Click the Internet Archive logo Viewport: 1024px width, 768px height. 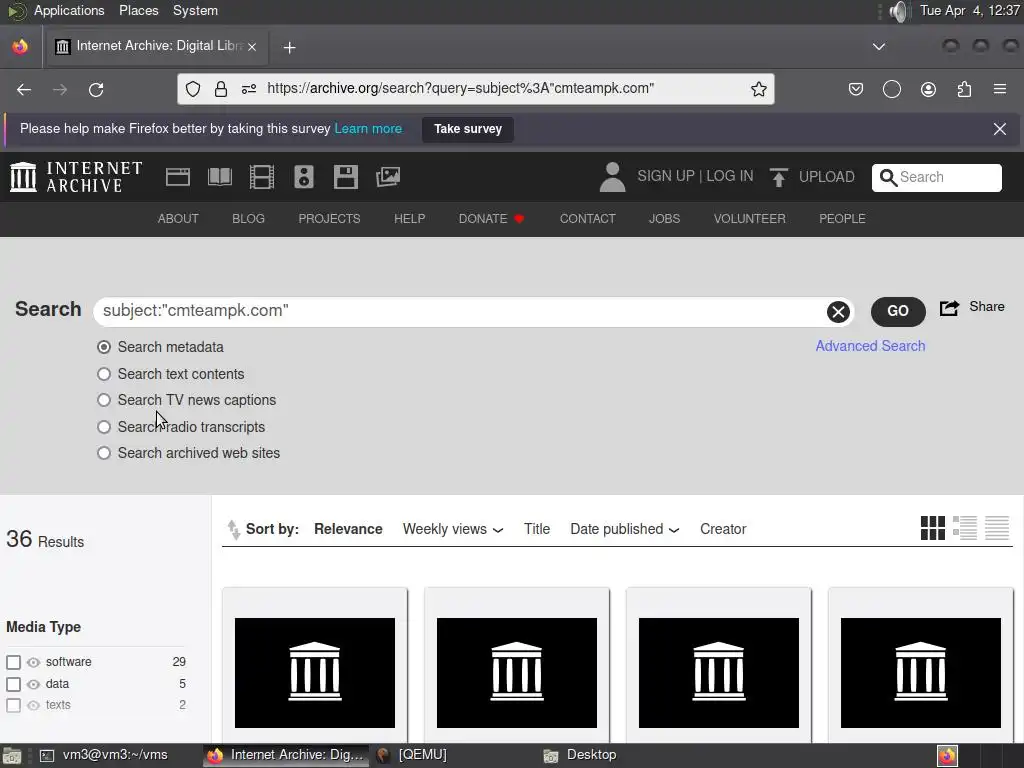(x=76, y=177)
